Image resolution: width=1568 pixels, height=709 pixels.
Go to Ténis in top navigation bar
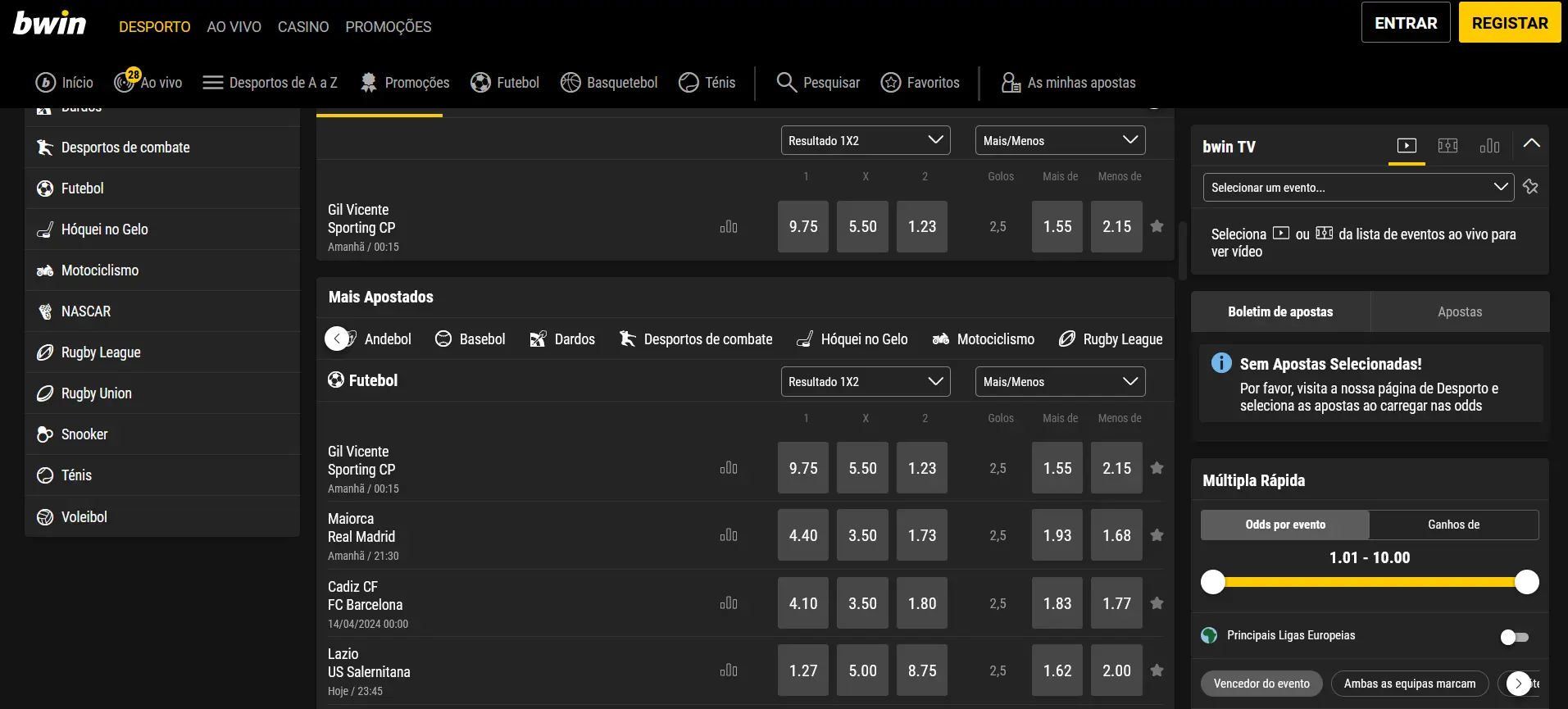pos(707,83)
